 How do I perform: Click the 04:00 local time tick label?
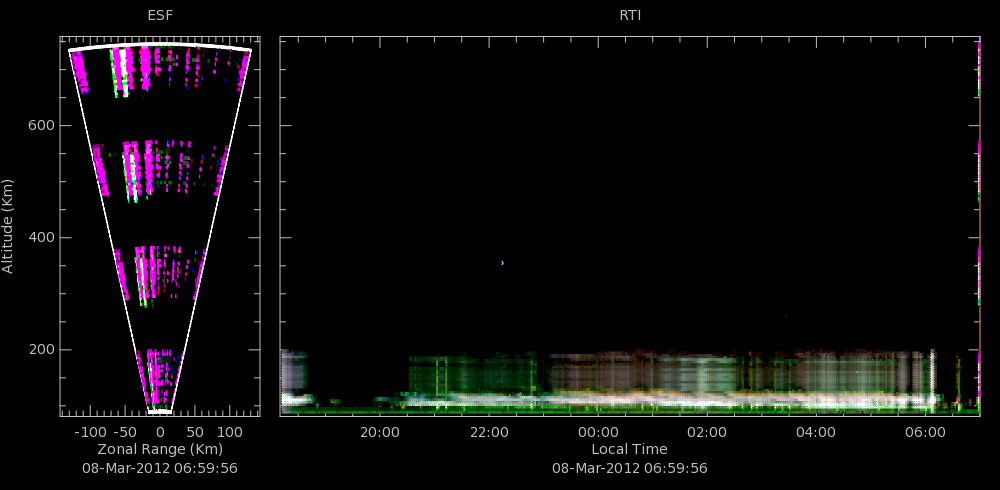click(816, 433)
